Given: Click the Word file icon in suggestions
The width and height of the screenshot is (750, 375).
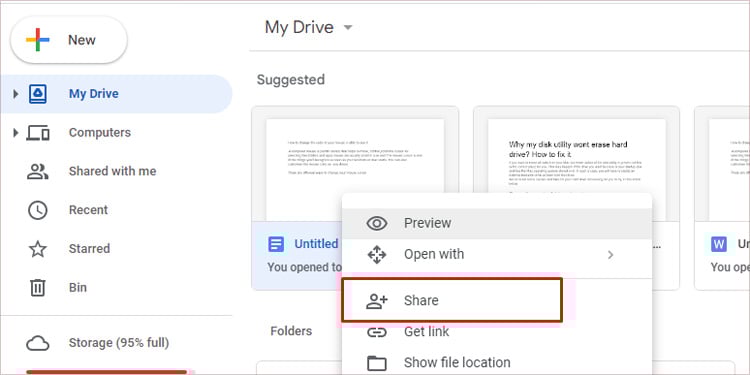Looking at the screenshot, I should click(718, 244).
